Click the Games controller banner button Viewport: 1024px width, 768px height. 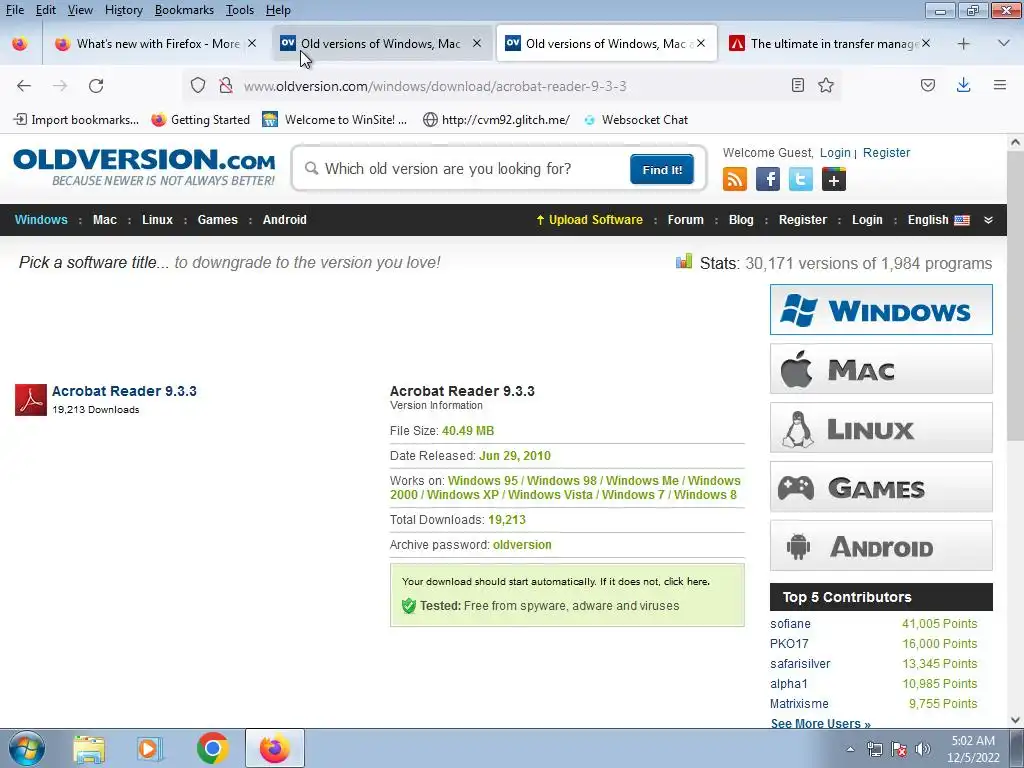881,487
